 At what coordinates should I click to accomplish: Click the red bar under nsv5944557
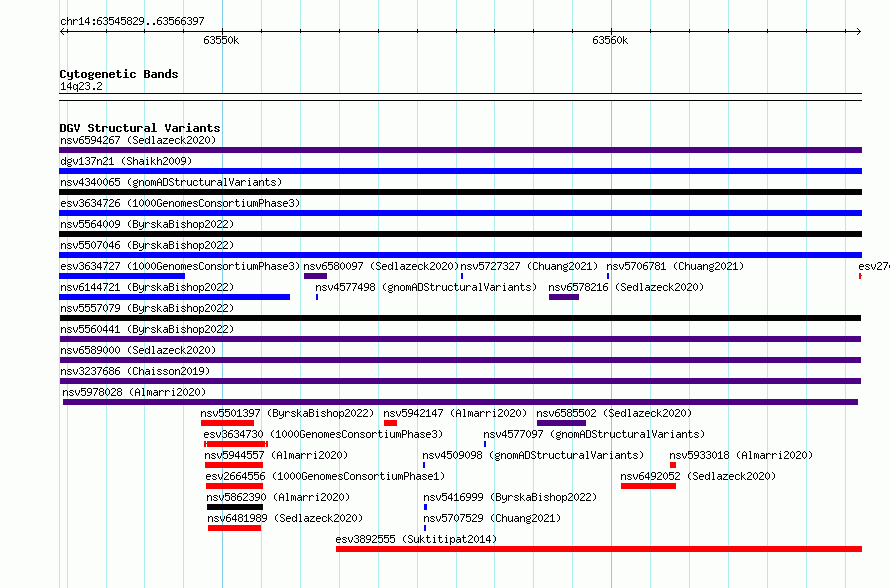pyautogui.click(x=234, y=465)
